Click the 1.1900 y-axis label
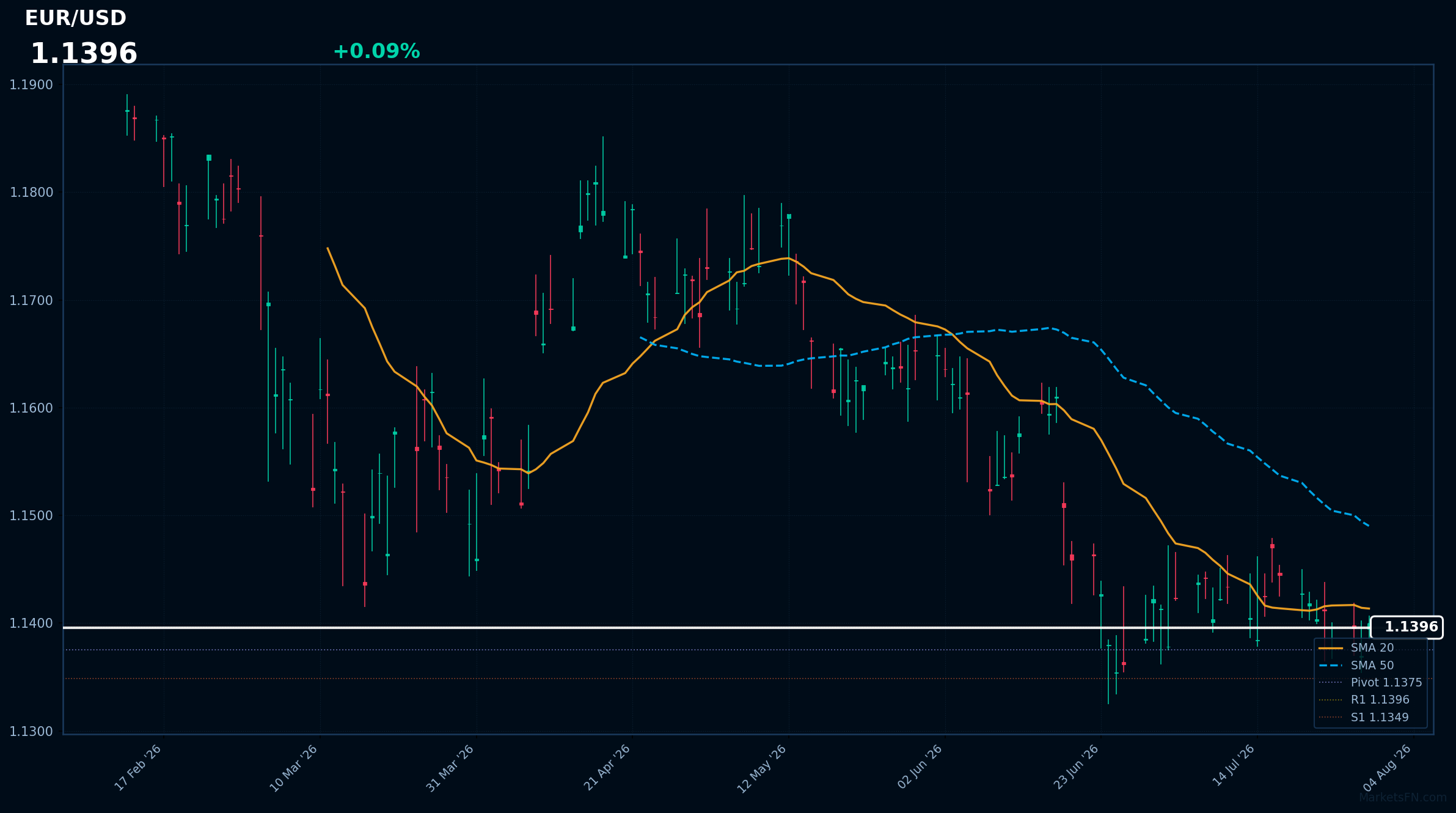 pyautogui.click(x=31, y=85)
